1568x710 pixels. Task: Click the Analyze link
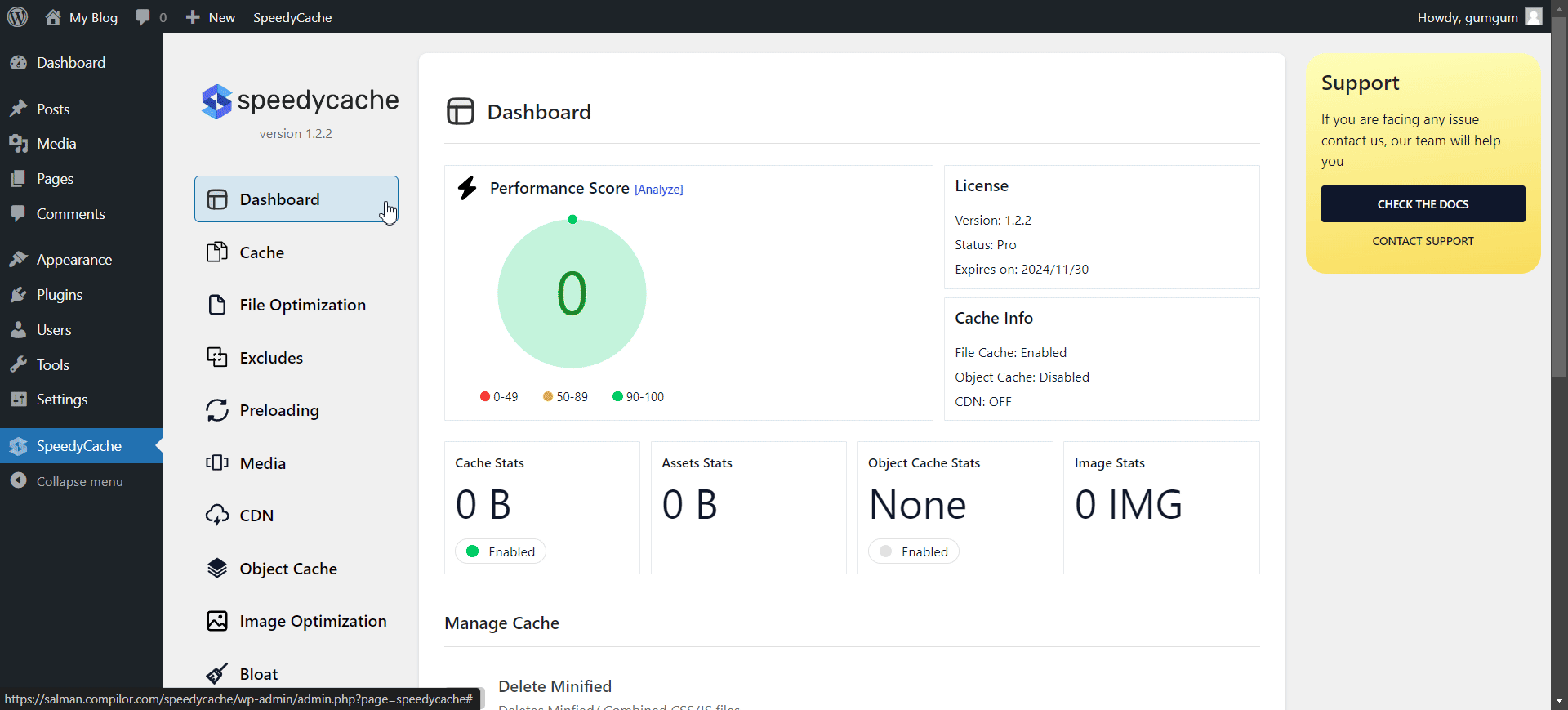tap(658, 190)
